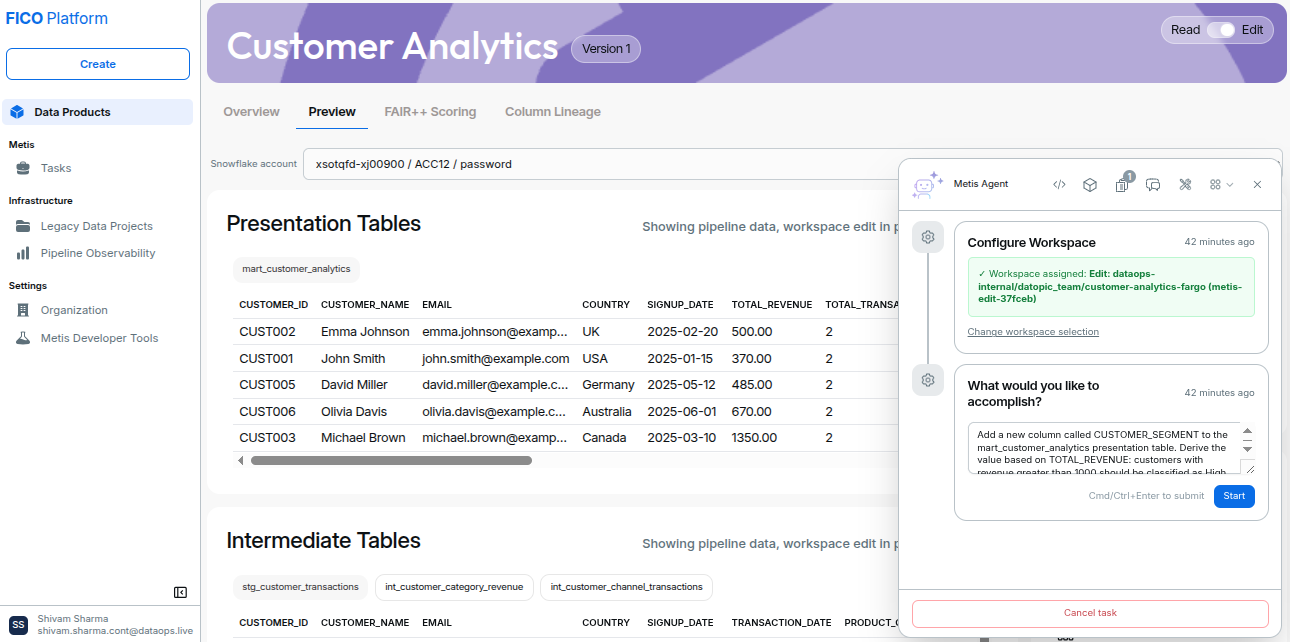Cancel the Metis task
Screen dimensions: 1290x642
(x=1090, y=613)
